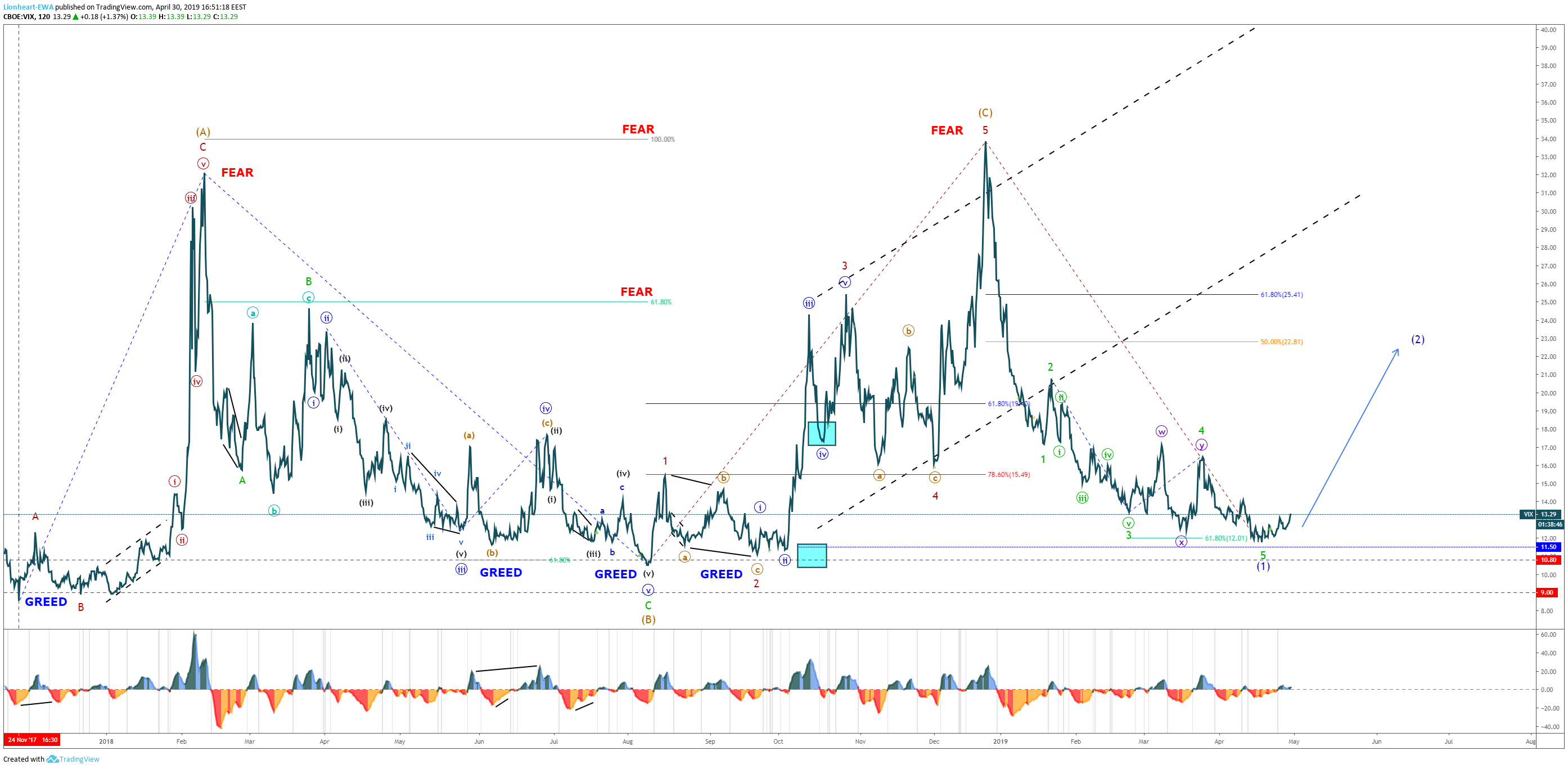
Task: Click "Nov" on the time axis
Action: [860, 741]
